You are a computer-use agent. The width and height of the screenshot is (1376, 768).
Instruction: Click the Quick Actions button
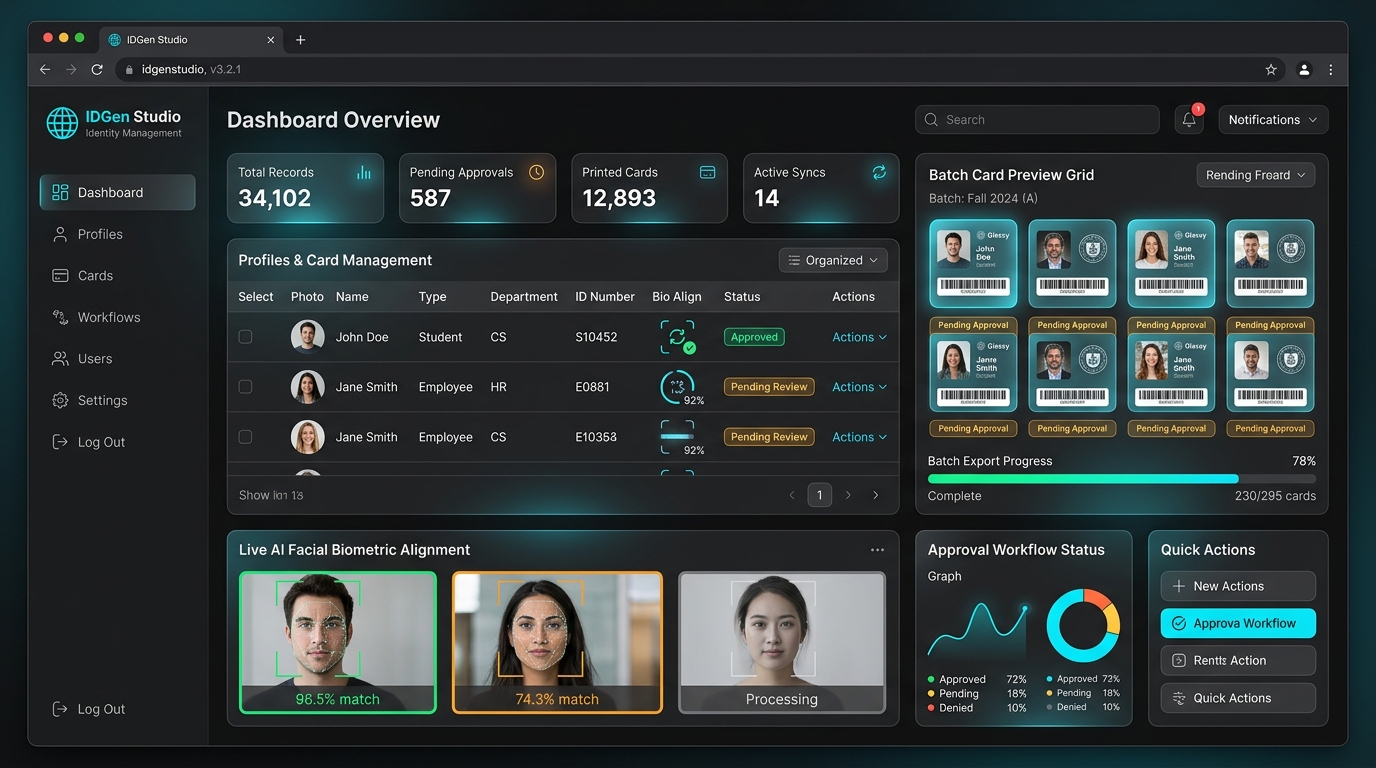[x=1238, y=698]
